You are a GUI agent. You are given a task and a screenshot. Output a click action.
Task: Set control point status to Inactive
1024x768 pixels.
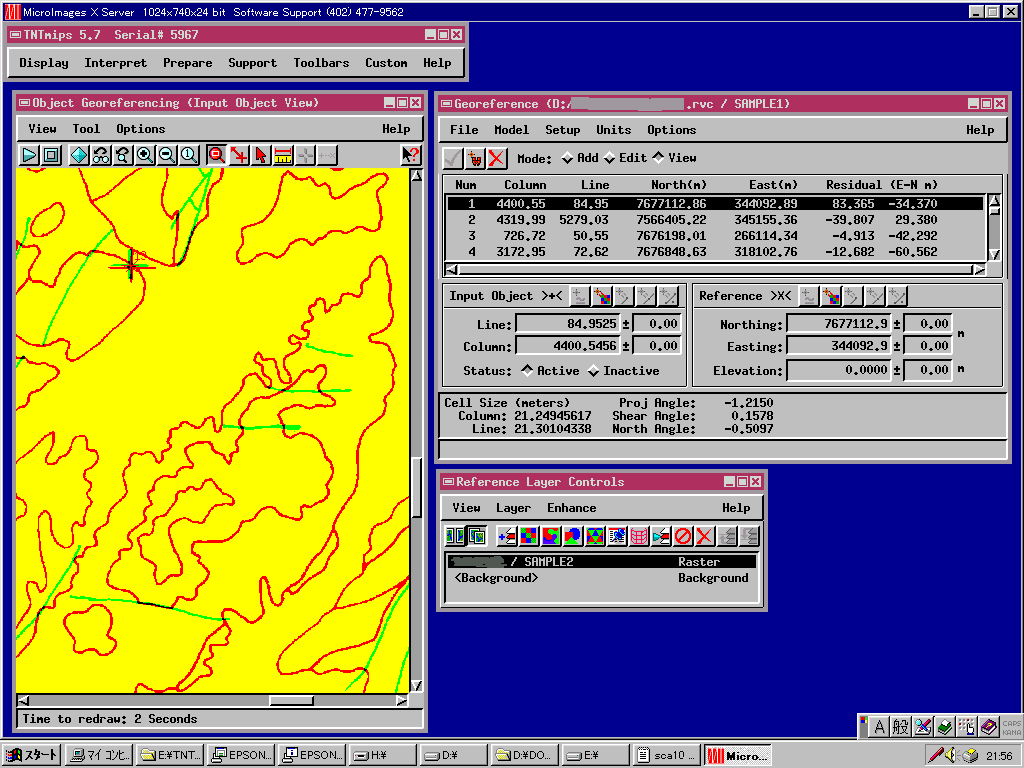click(x=594, y=371)
